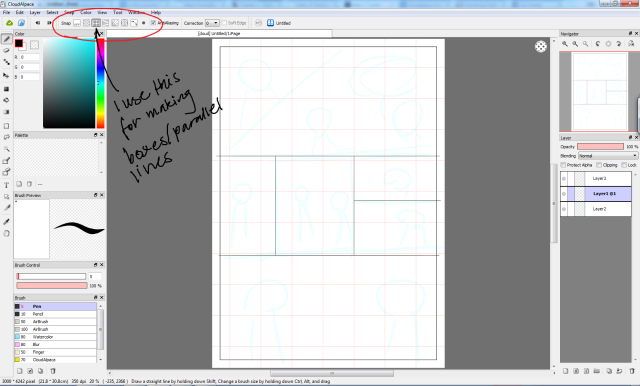Enable parallel line snap icon
This screenshot has width=640, height=386.
87,23
